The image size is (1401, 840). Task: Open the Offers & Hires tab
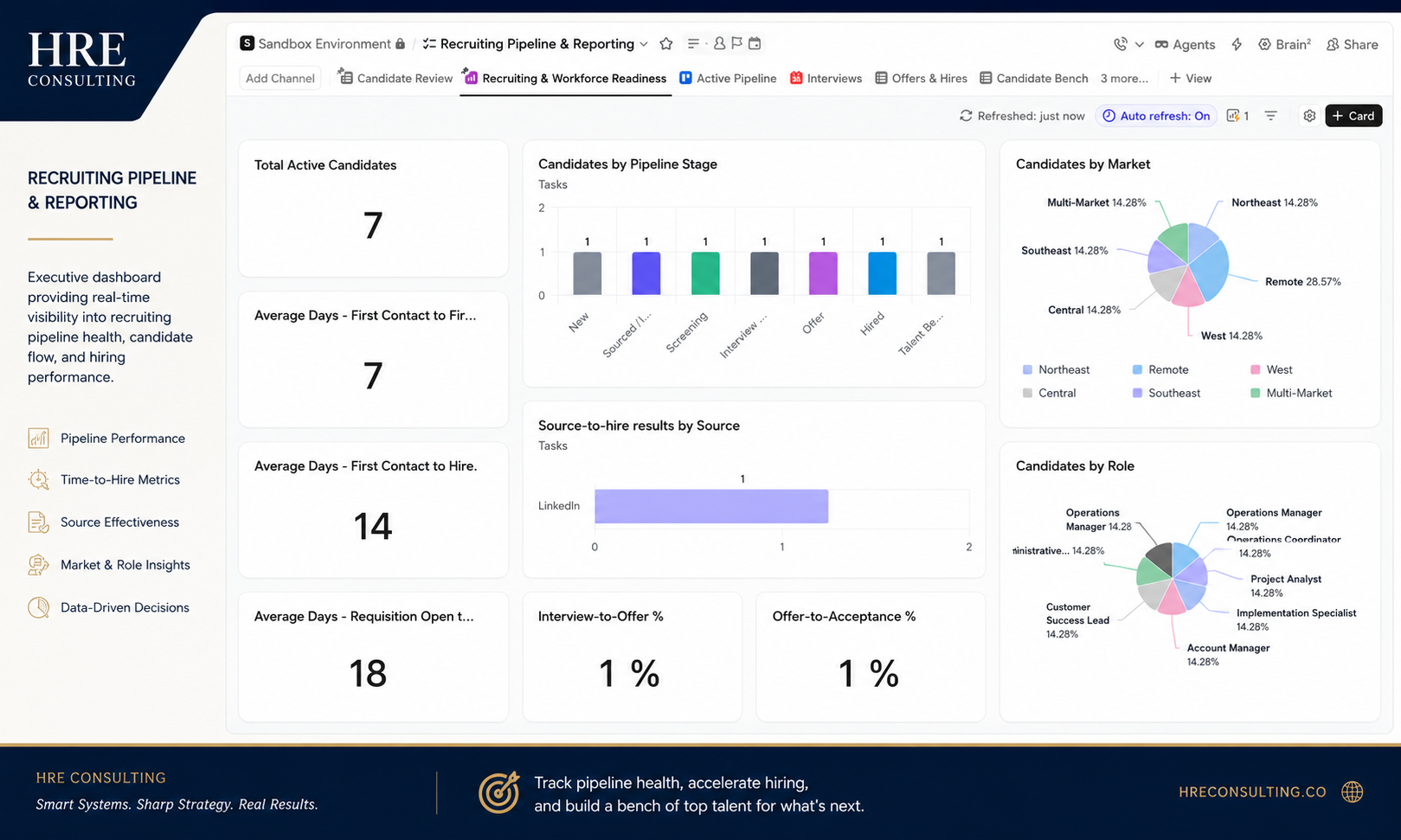tap(922, 78)
